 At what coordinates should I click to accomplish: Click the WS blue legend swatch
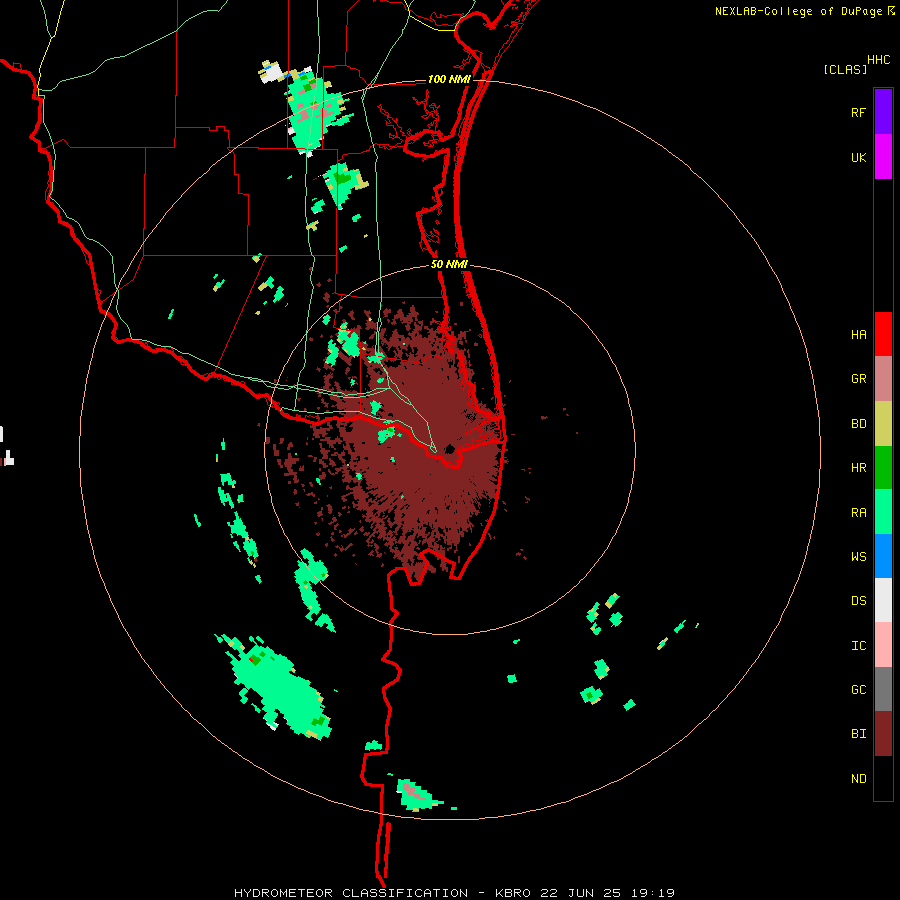click(883, 556)
